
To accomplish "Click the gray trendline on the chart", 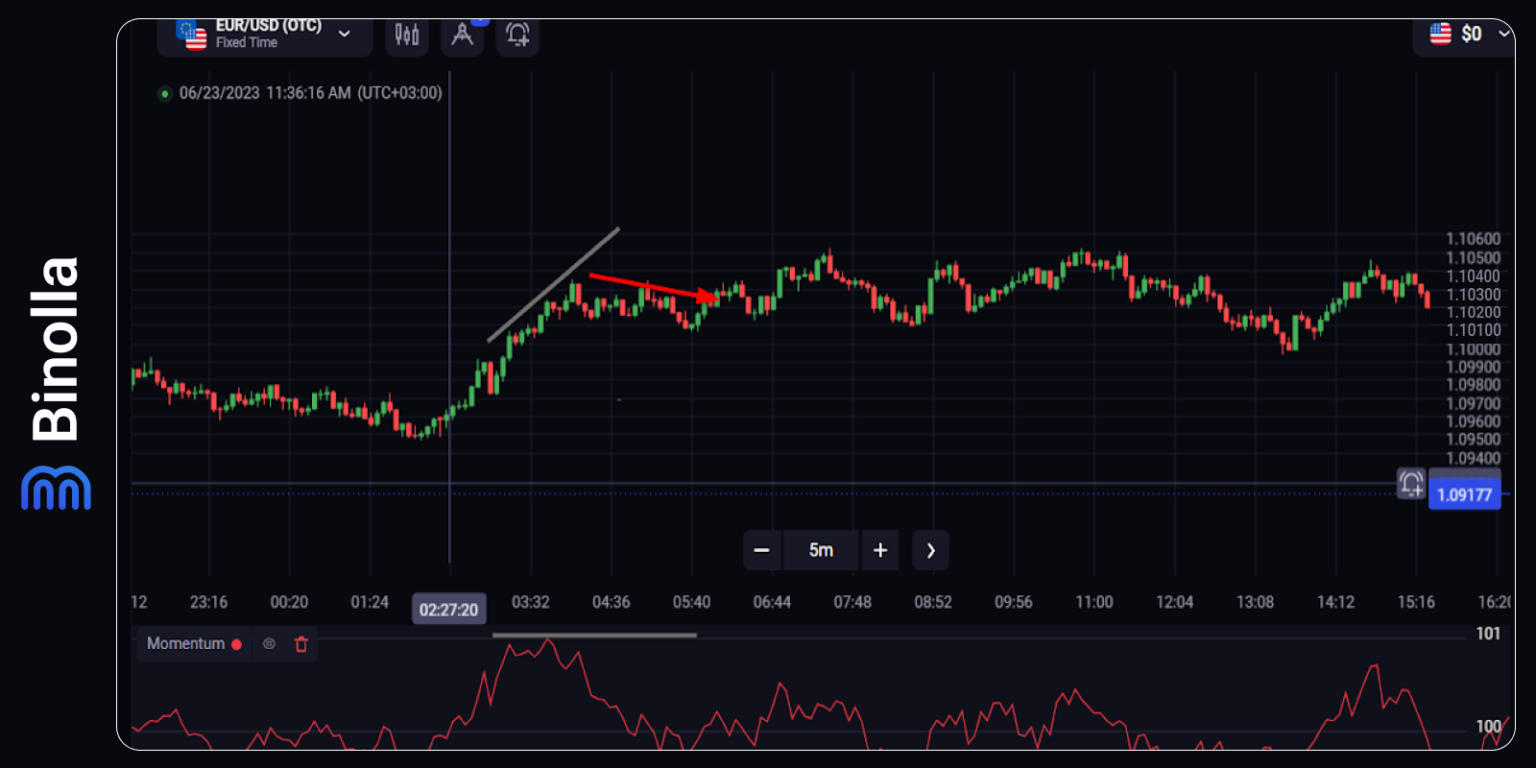I will [x=553, y=285].
